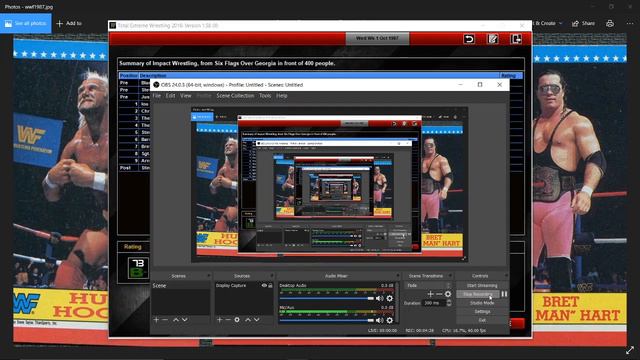Adjust Mic/Aux volume slider
Screen dimensions: 640x360
[x=327, y=320]
